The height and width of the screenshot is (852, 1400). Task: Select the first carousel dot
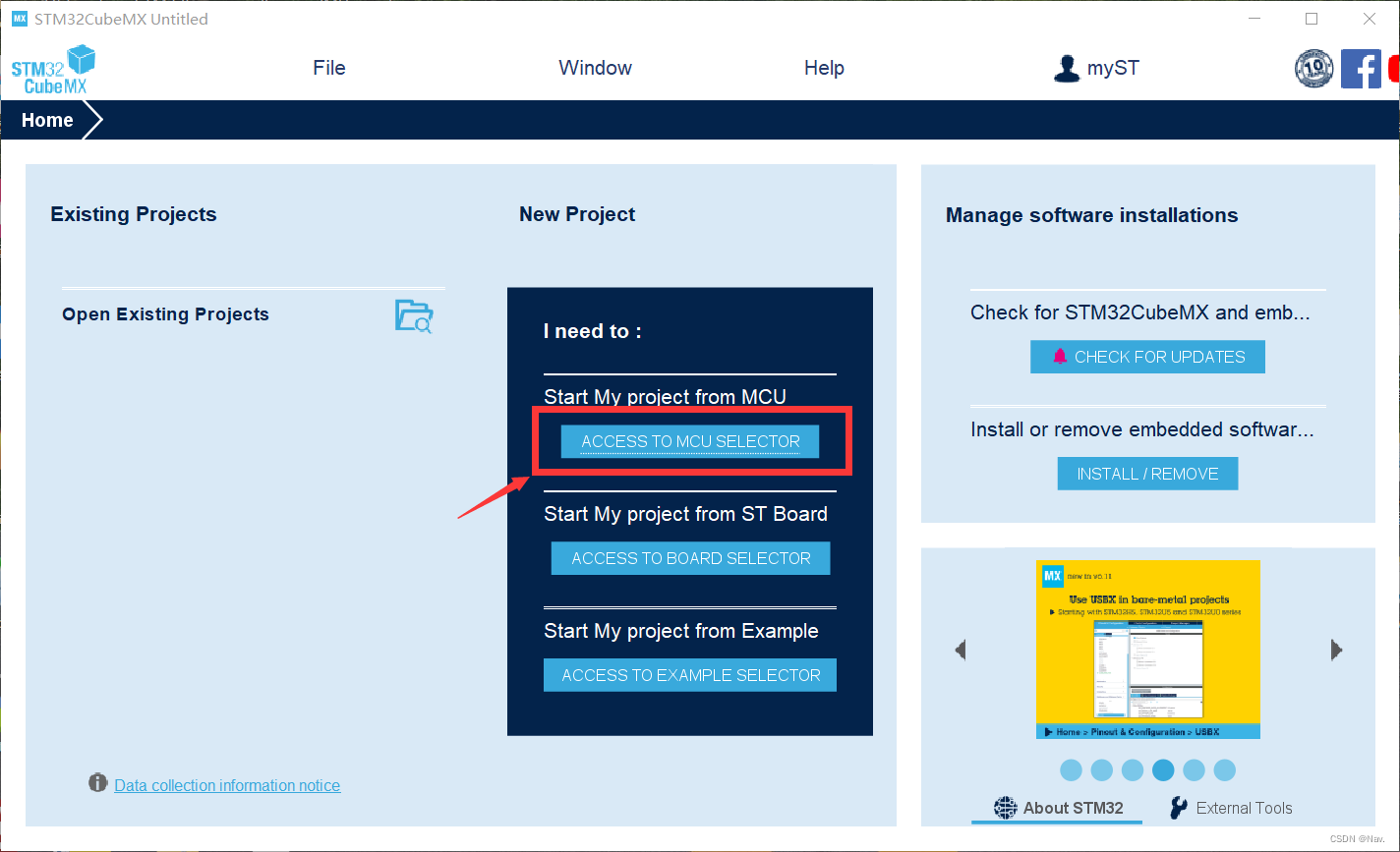pyautogui.click(x=1072, y=770)
